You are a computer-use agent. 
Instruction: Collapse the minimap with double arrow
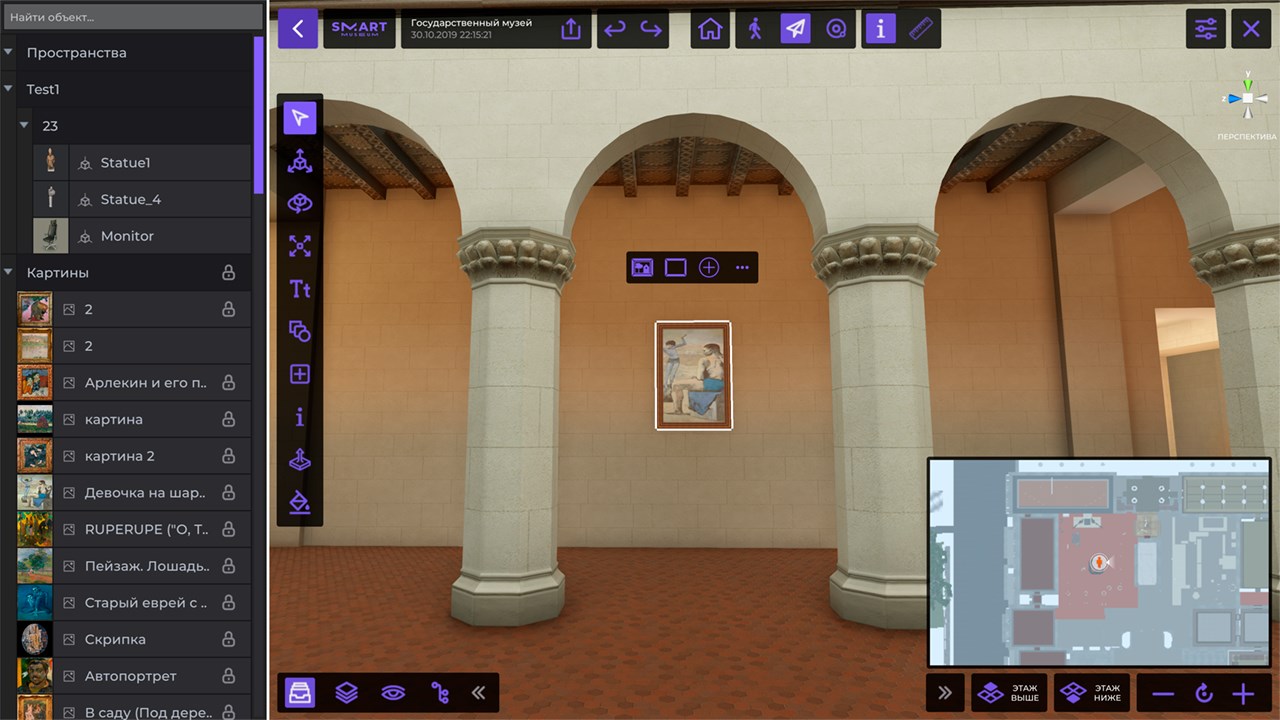tap(945, 692)
